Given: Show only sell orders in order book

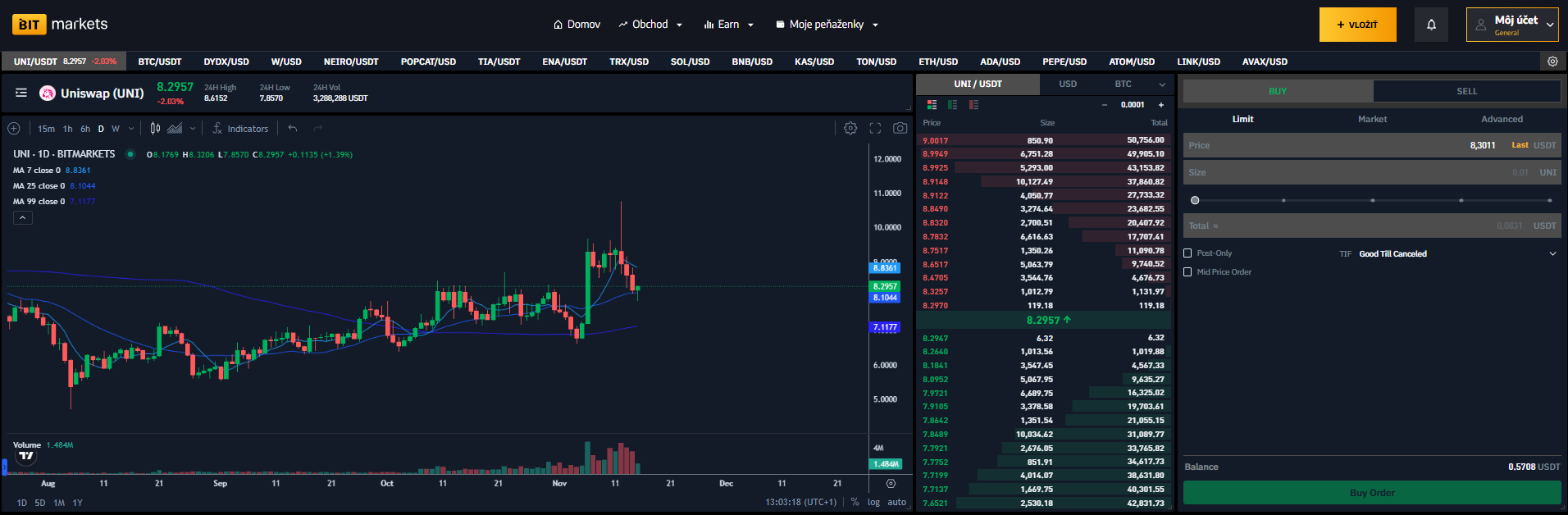Looking at the screenshot, I should (x=973, y=105).
